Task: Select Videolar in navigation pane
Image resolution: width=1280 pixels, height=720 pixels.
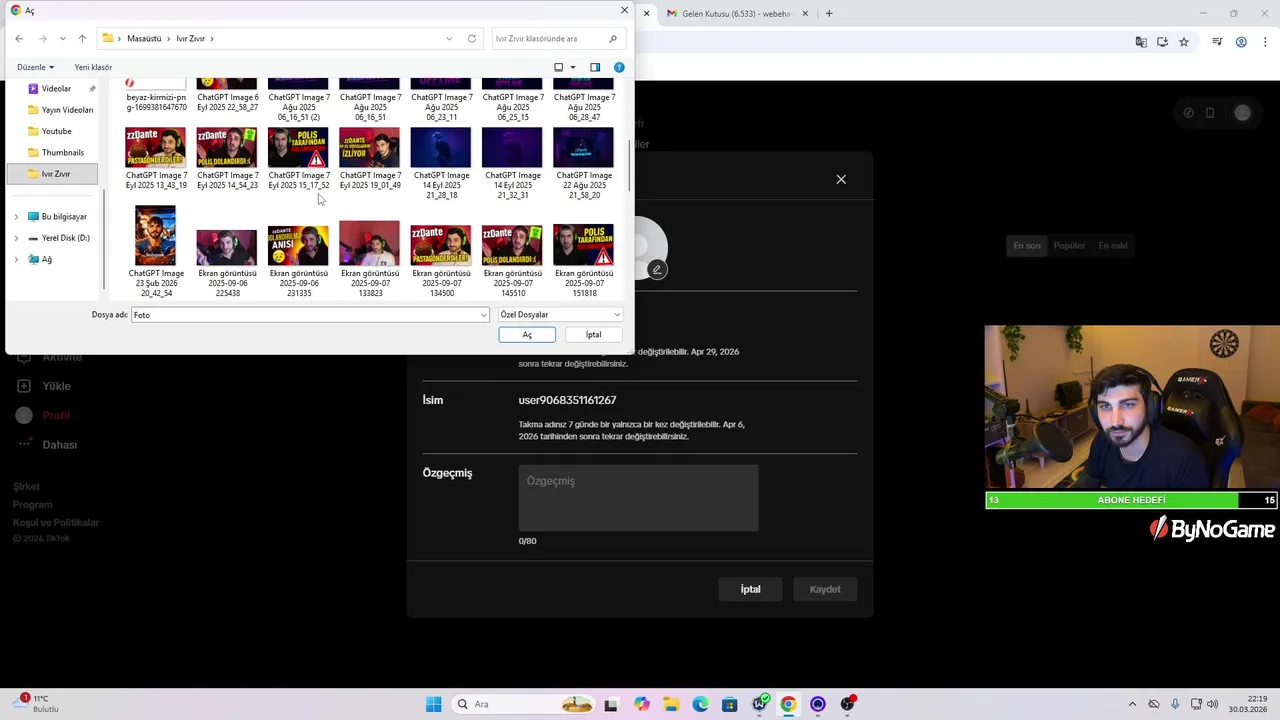Action: coord(56,89)
